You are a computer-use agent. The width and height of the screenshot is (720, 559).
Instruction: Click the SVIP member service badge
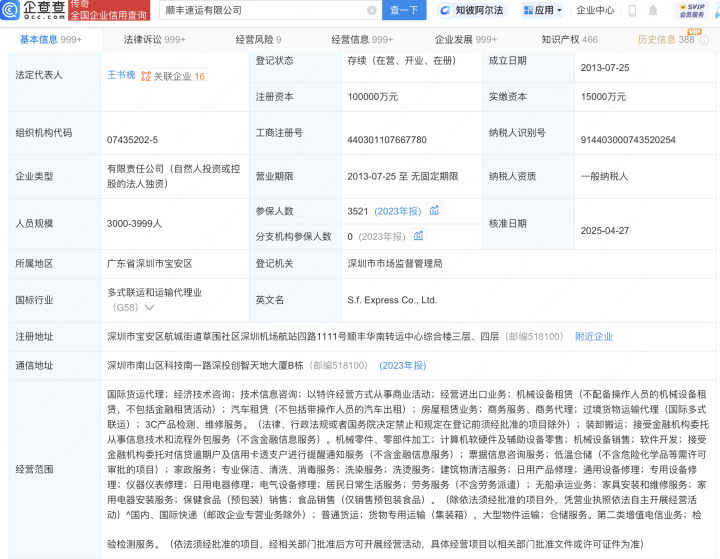(x=692, y=11)
